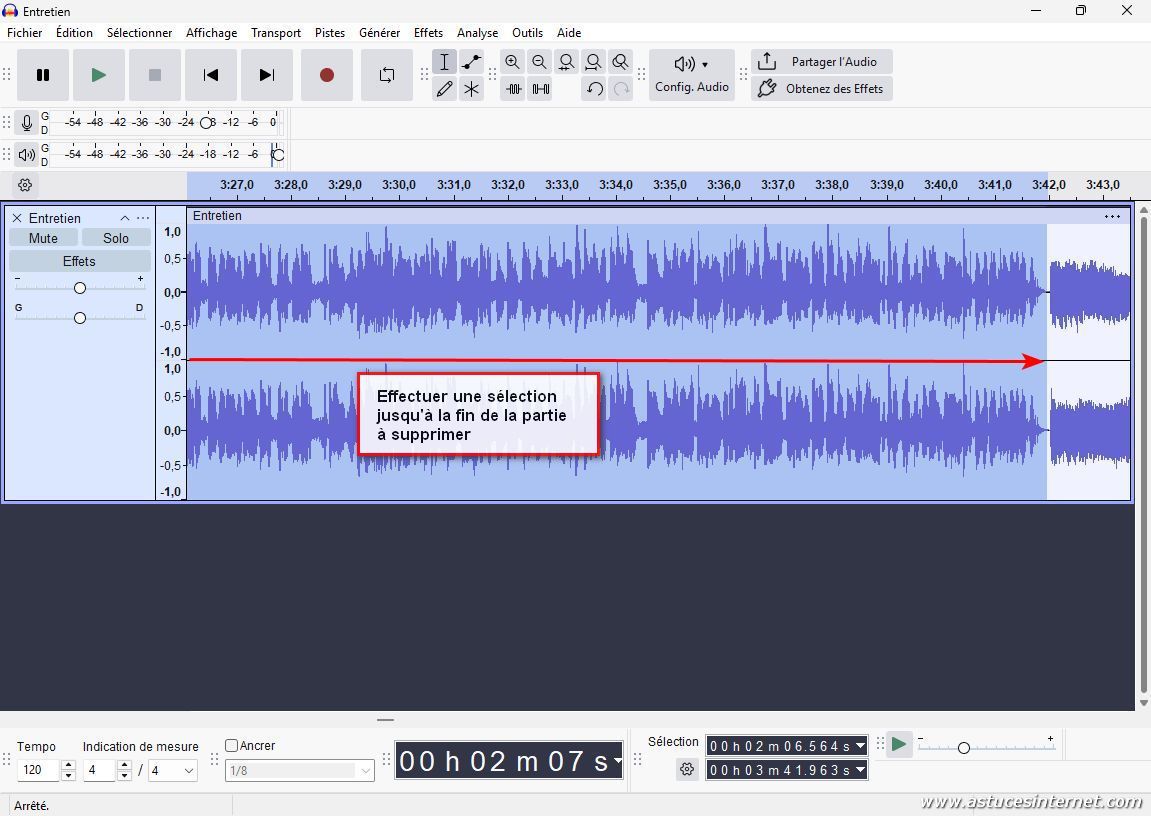Viewport: 1151px width, 816px height.
Task: Click the Obtenez des Effets button
Action: pyautogui.click(x=821, y=89)
